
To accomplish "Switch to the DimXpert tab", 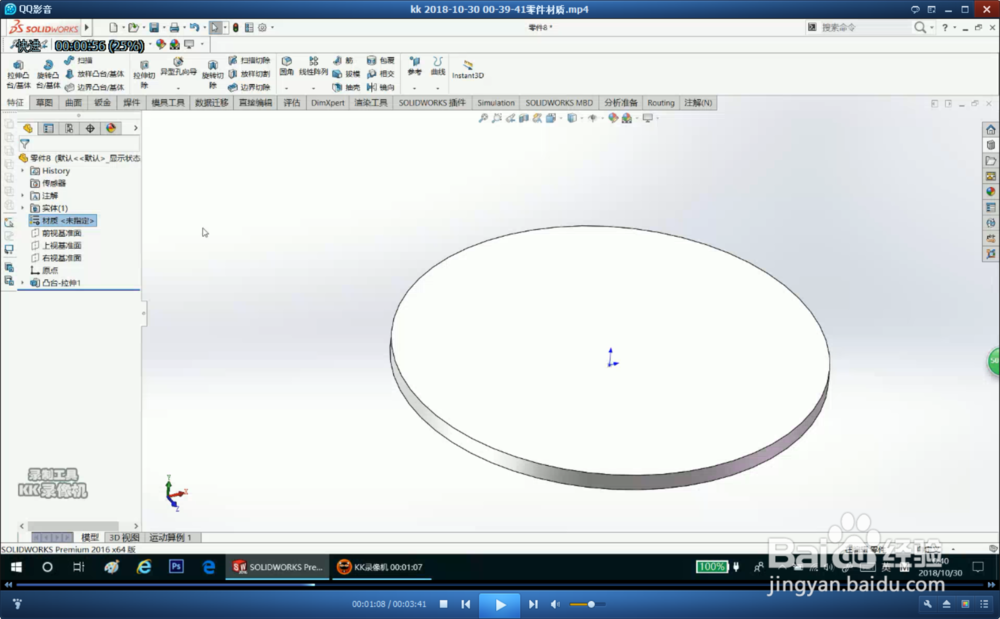I will tap(327, 103).
